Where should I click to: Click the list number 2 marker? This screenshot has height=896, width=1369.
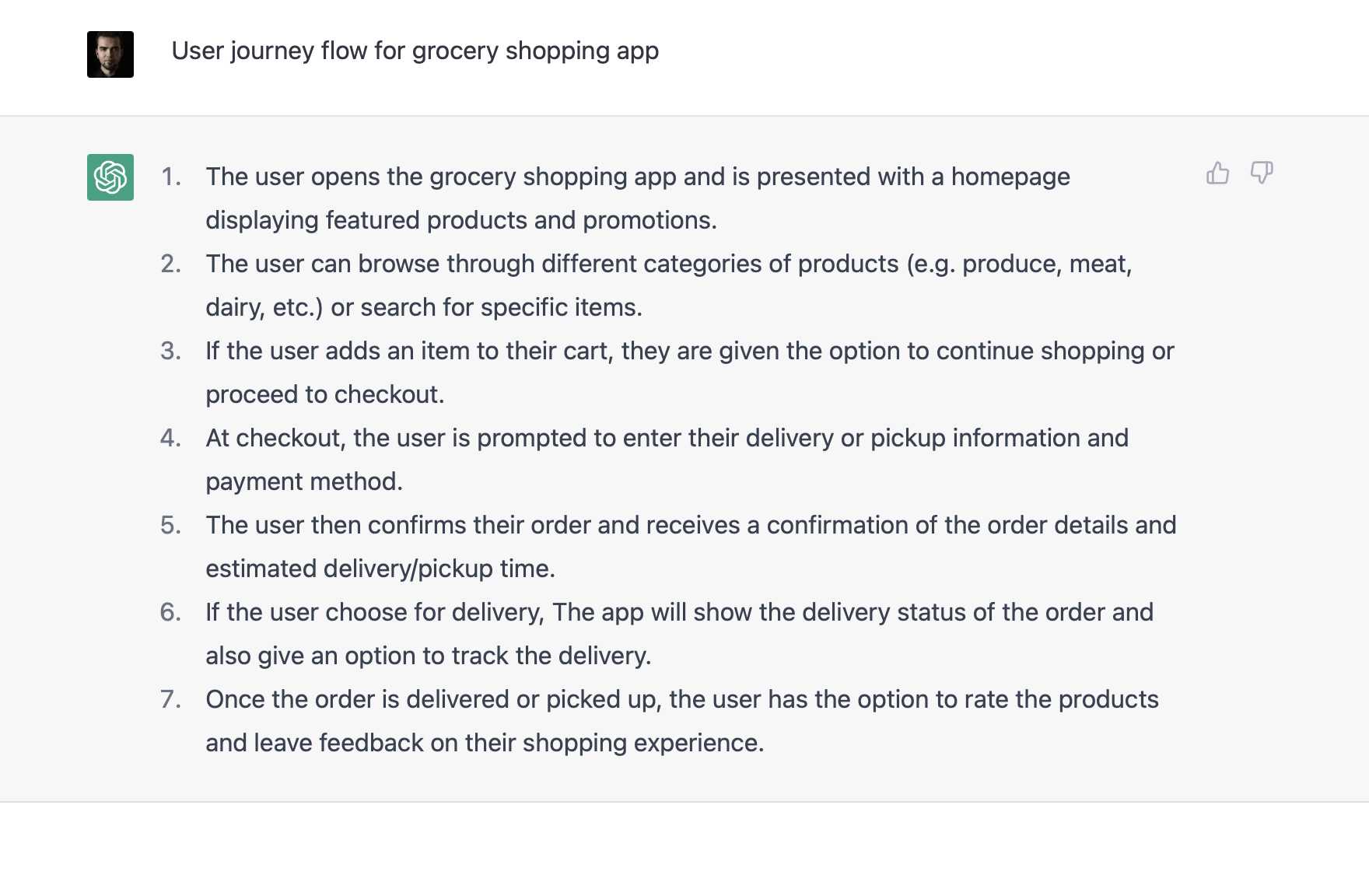tap(171, 264)
